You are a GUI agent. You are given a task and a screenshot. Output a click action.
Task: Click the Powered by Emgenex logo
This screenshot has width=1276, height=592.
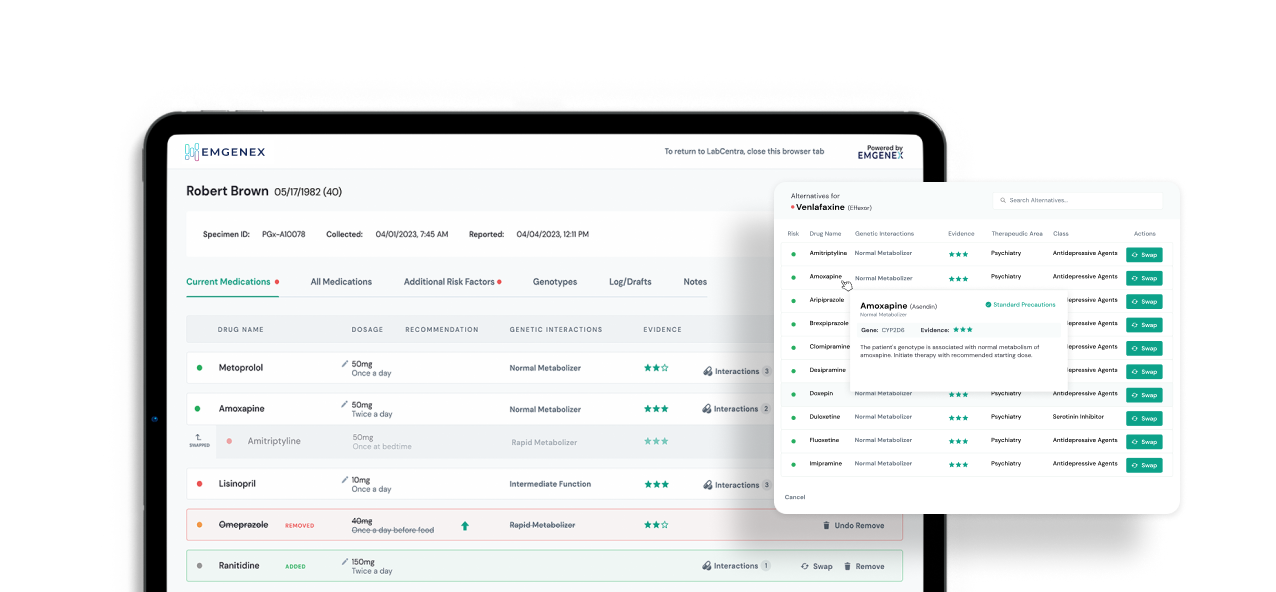(880, 152)
